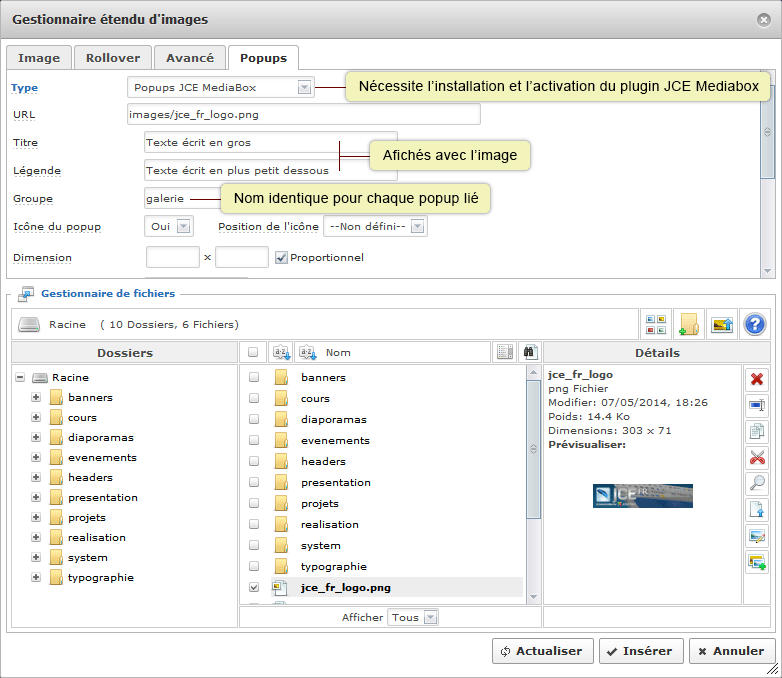
Task: Switch to the Rollover tab
Action: [113, 59]
